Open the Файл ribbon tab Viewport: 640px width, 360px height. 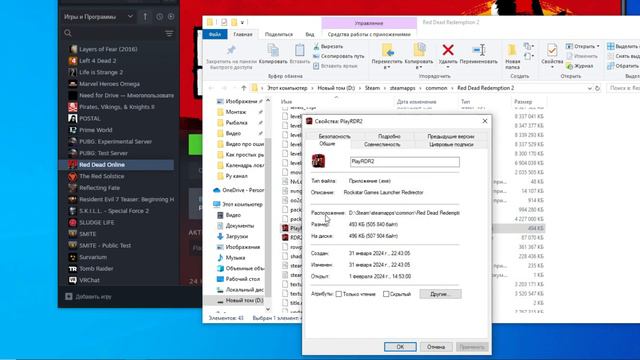(x=215, y=34)
